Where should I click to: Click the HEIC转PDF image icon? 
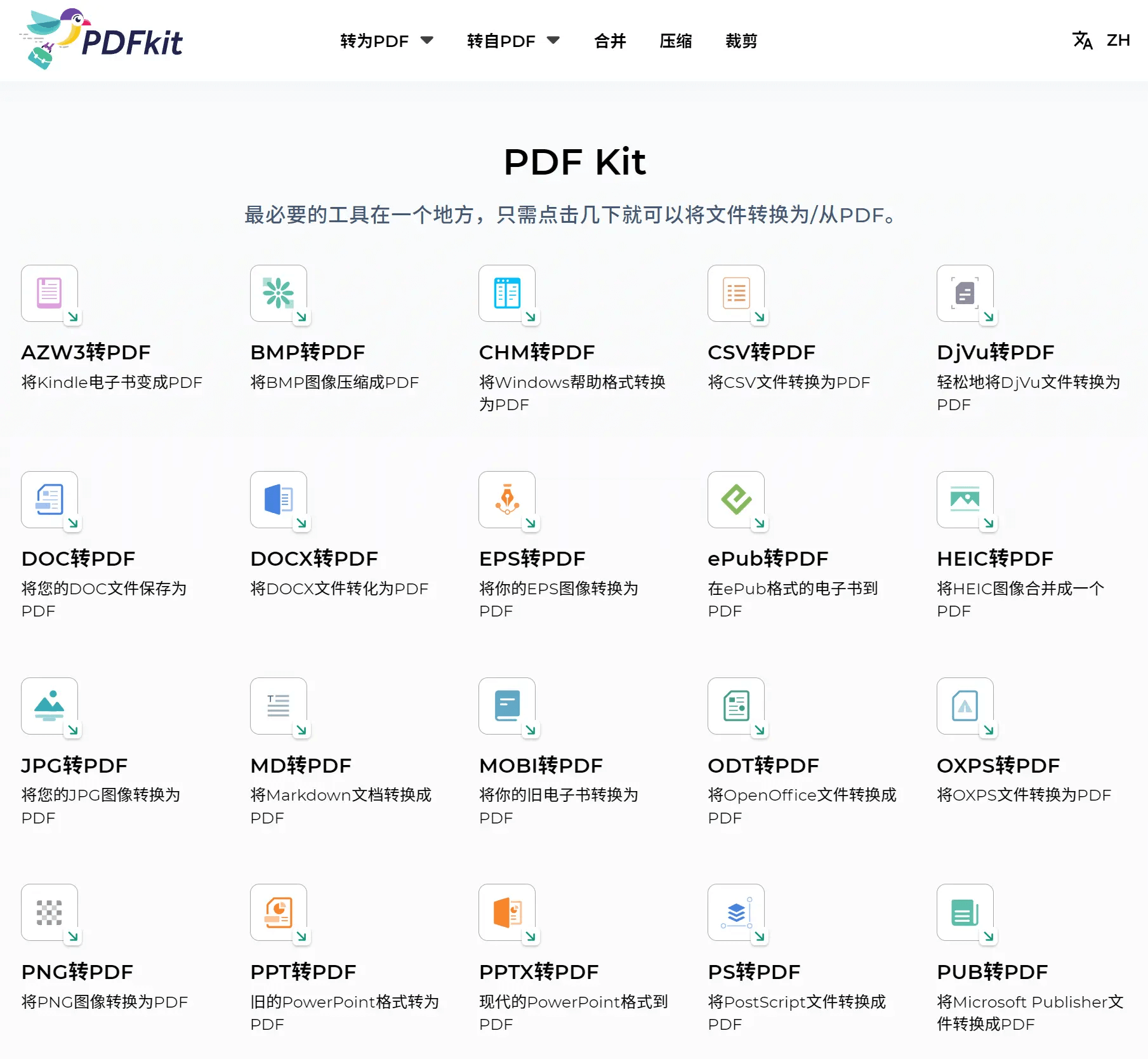(x=964, y=500)
